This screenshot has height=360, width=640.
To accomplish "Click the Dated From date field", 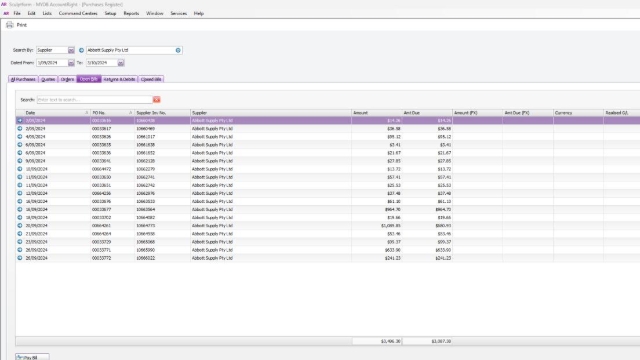I will point(52,63).
